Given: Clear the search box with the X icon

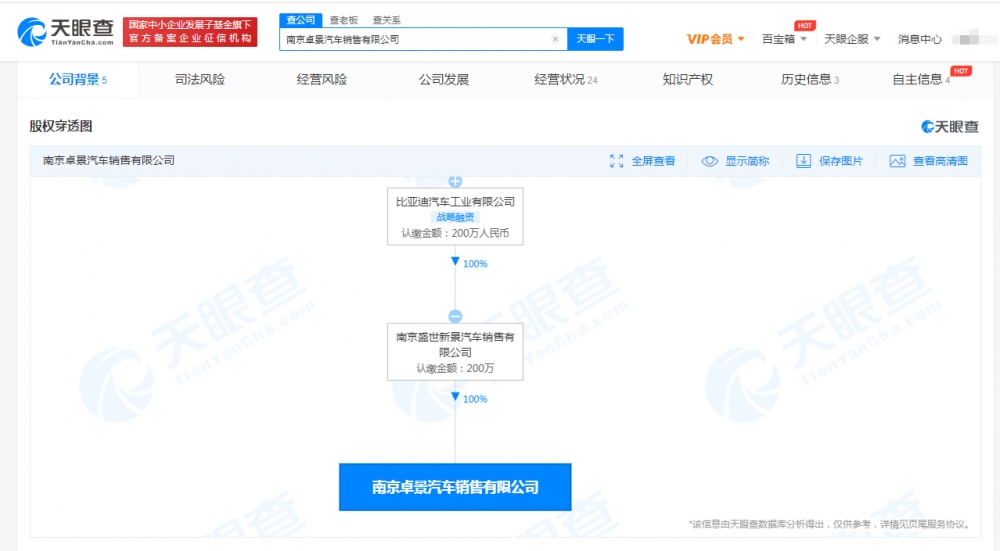Looking at the screenshot, I should [x=555, y=40].
